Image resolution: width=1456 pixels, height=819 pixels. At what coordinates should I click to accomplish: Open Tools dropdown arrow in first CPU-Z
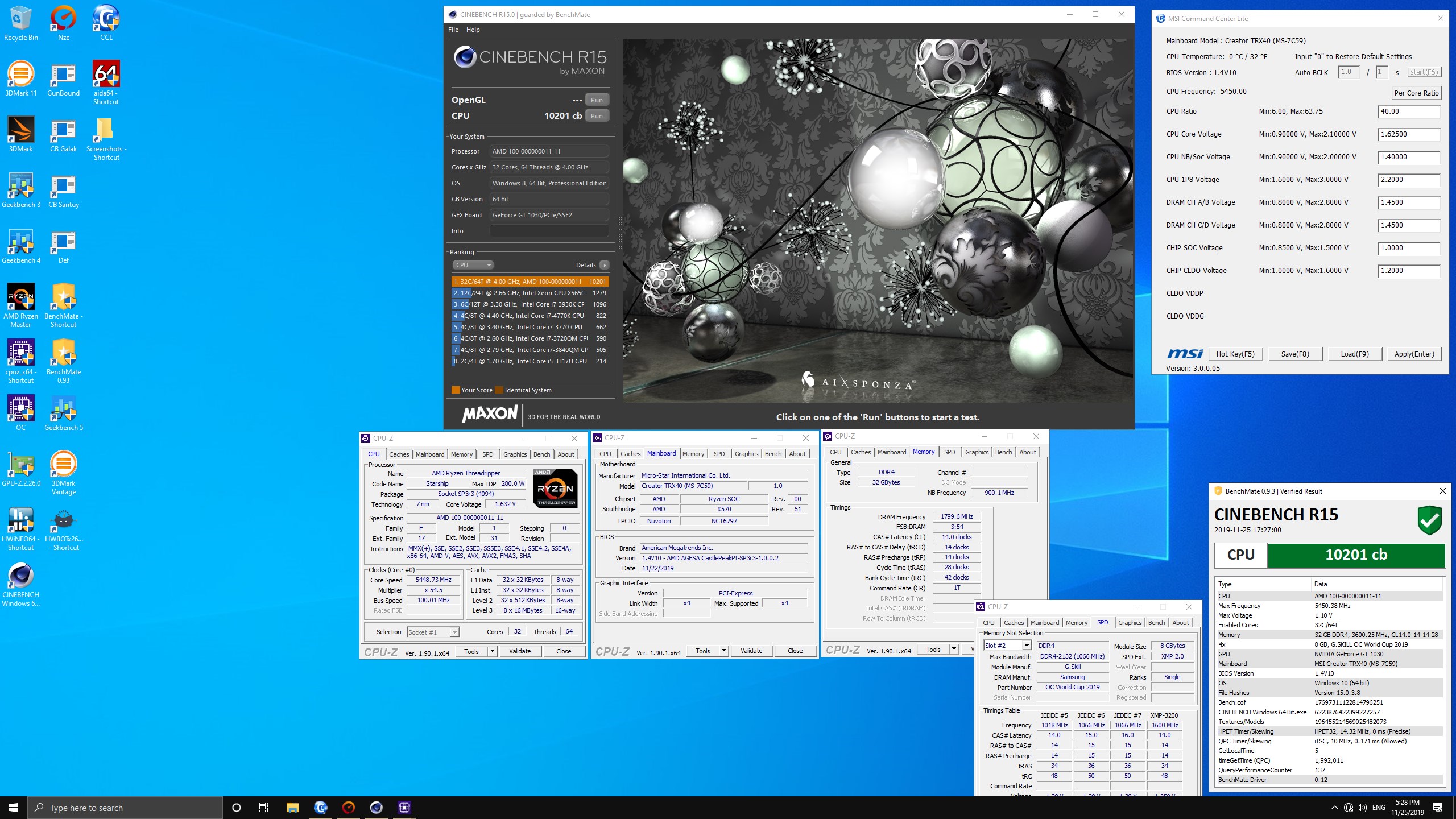click(492, 651)
